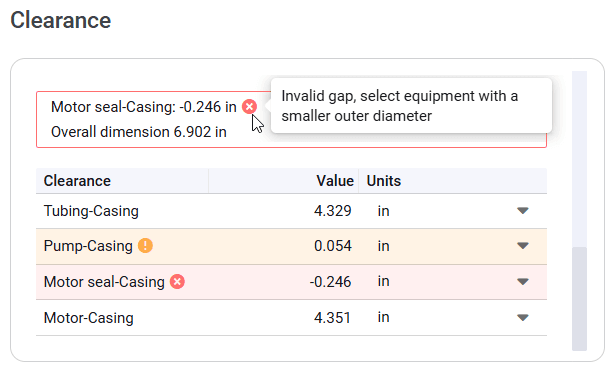
Task: Click the red error icon in Motor seal-Casing table row
Action: [177, 281]
